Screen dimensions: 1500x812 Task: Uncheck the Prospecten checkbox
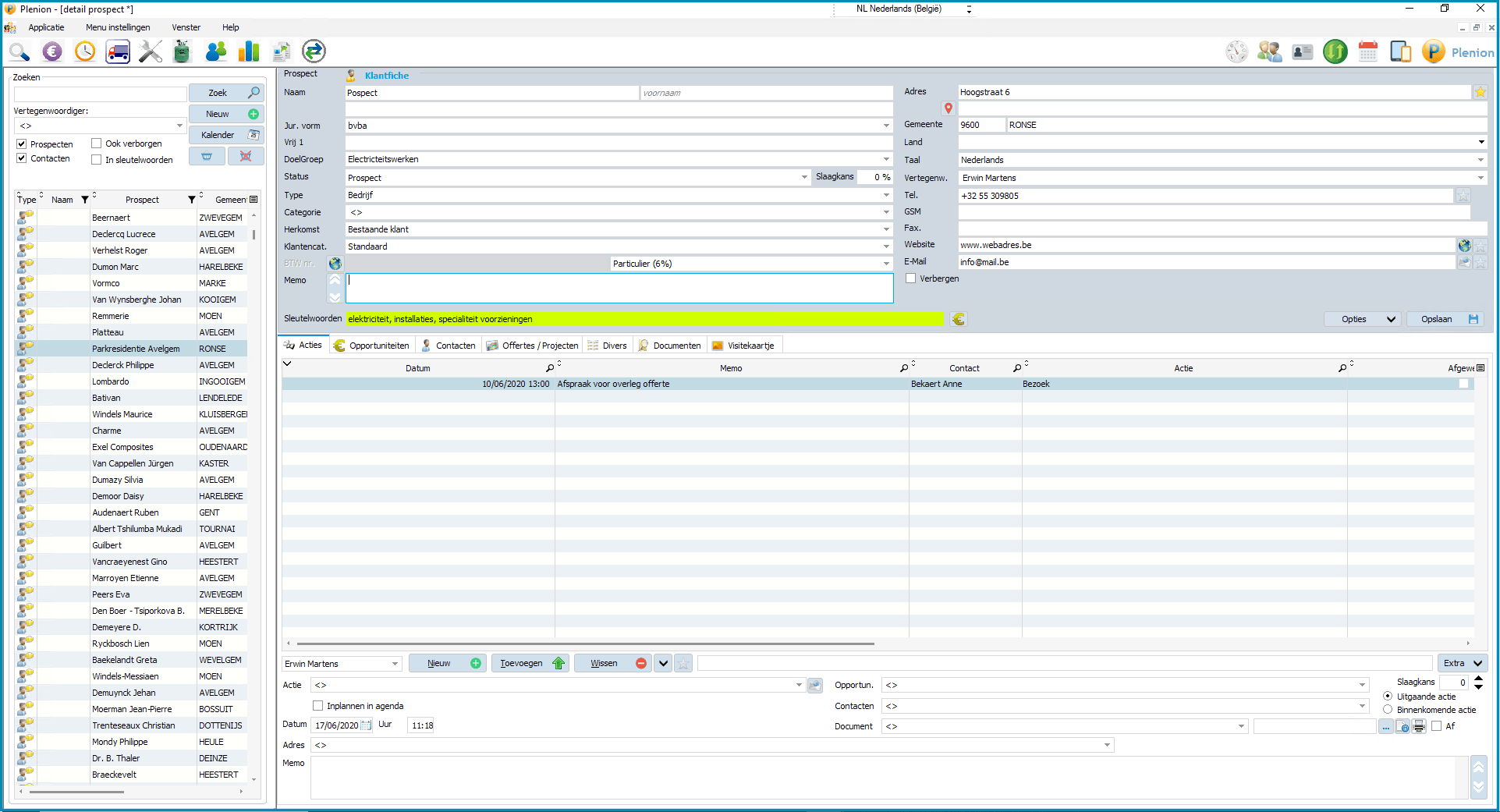click(x=21, y=143)
